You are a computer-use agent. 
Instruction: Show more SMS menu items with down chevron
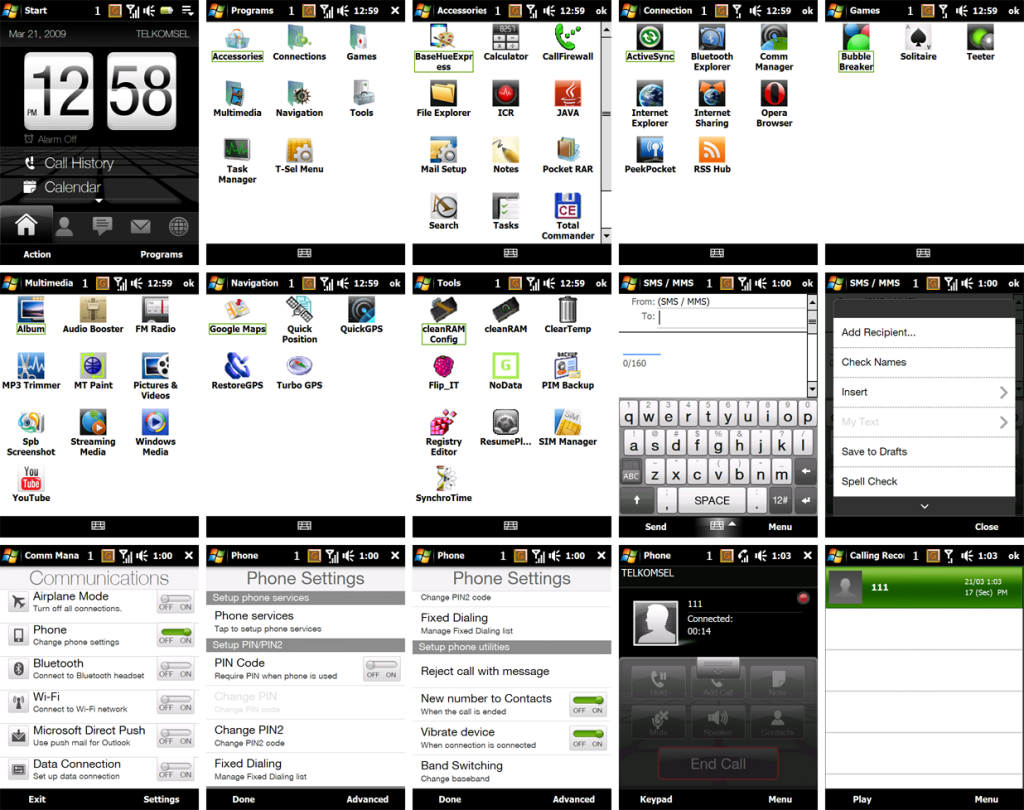[x=924, y=506]
